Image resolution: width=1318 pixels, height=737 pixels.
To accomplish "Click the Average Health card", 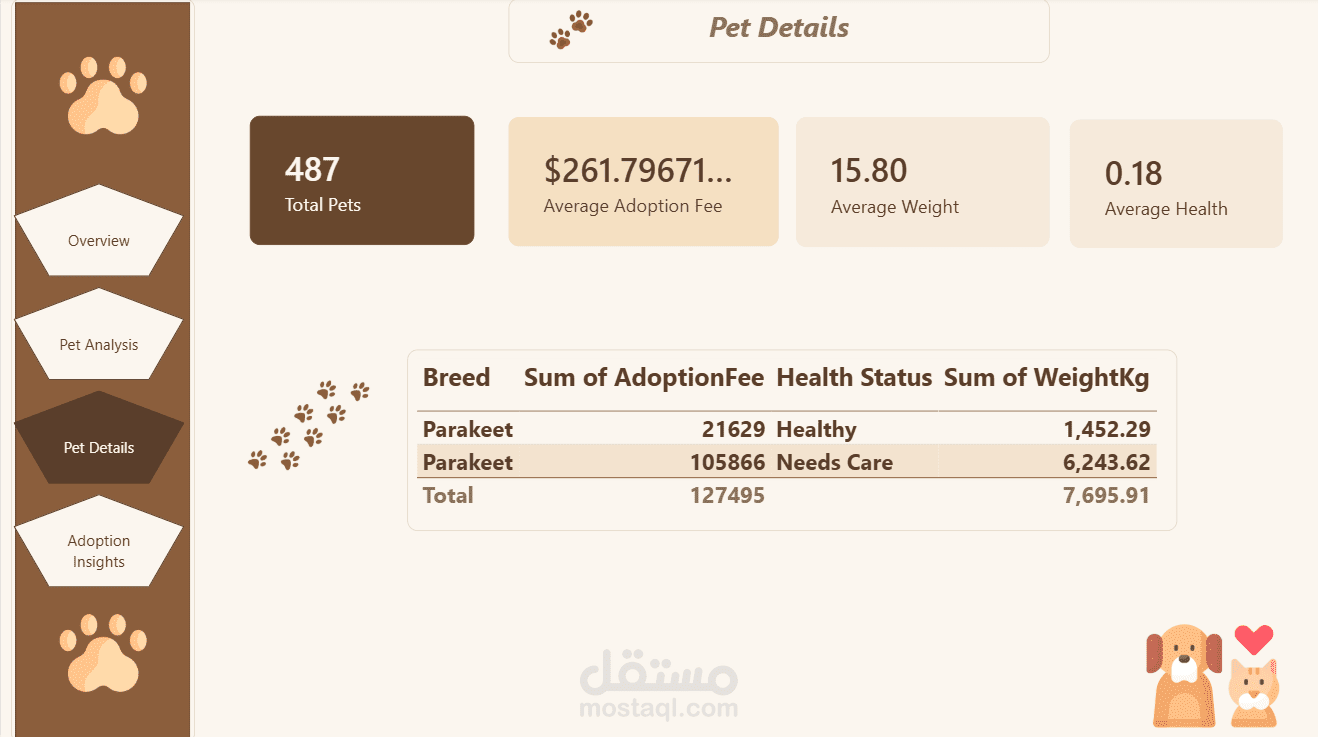I will 1176,184.
